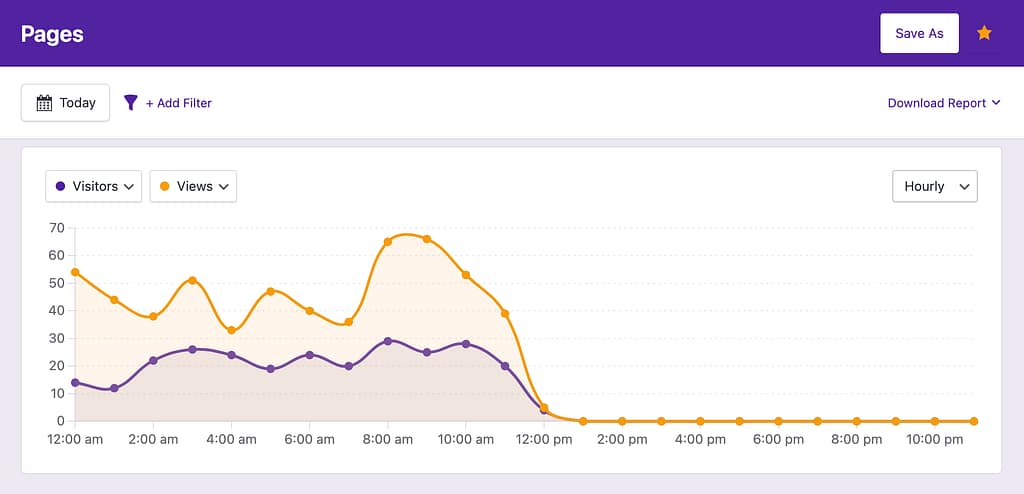This screenshot has height=494, width=1024.
Task: Click the + Add Filter link
Action: click(179, 102)
